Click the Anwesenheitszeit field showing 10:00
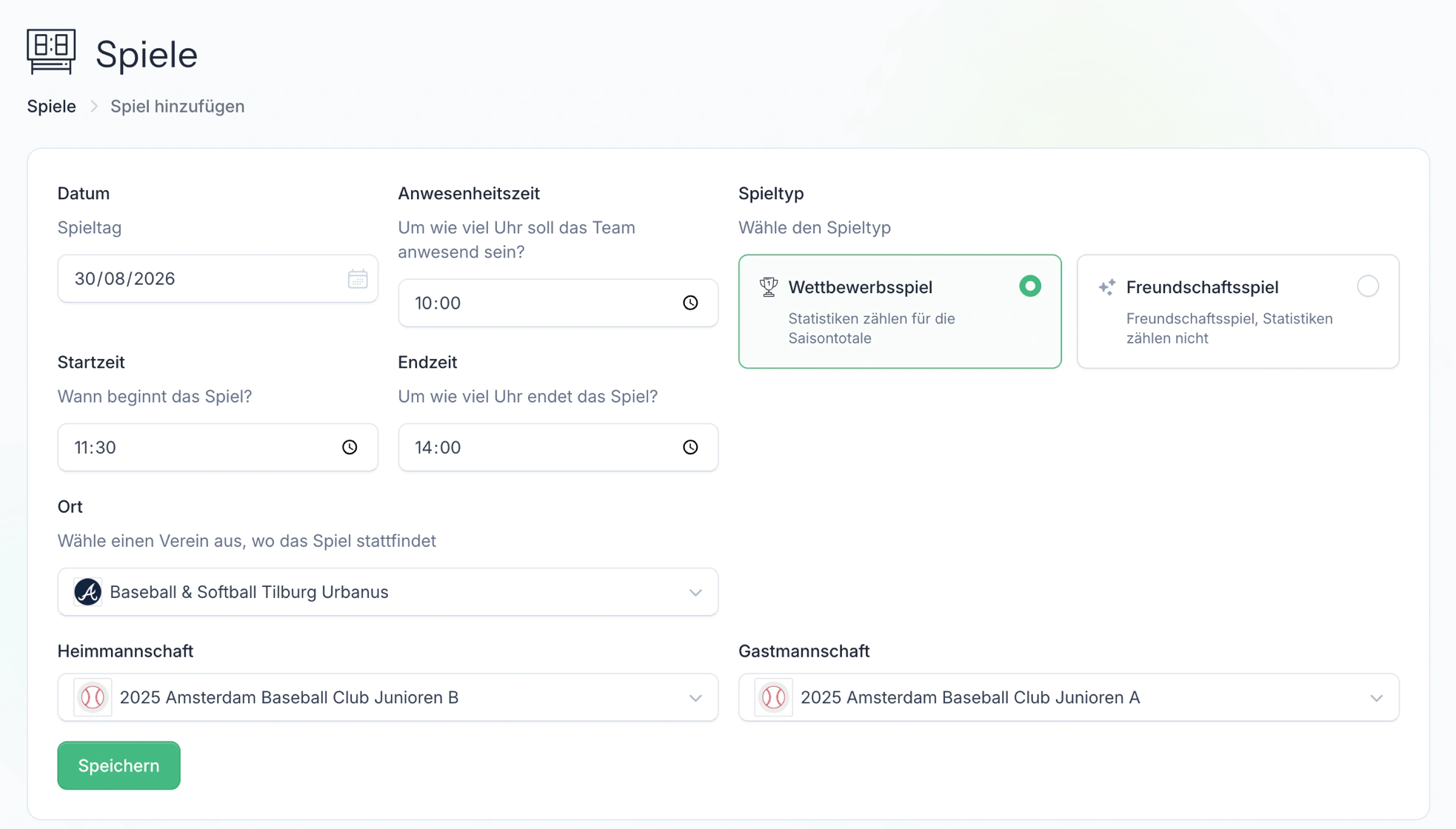 pos(558,303)
